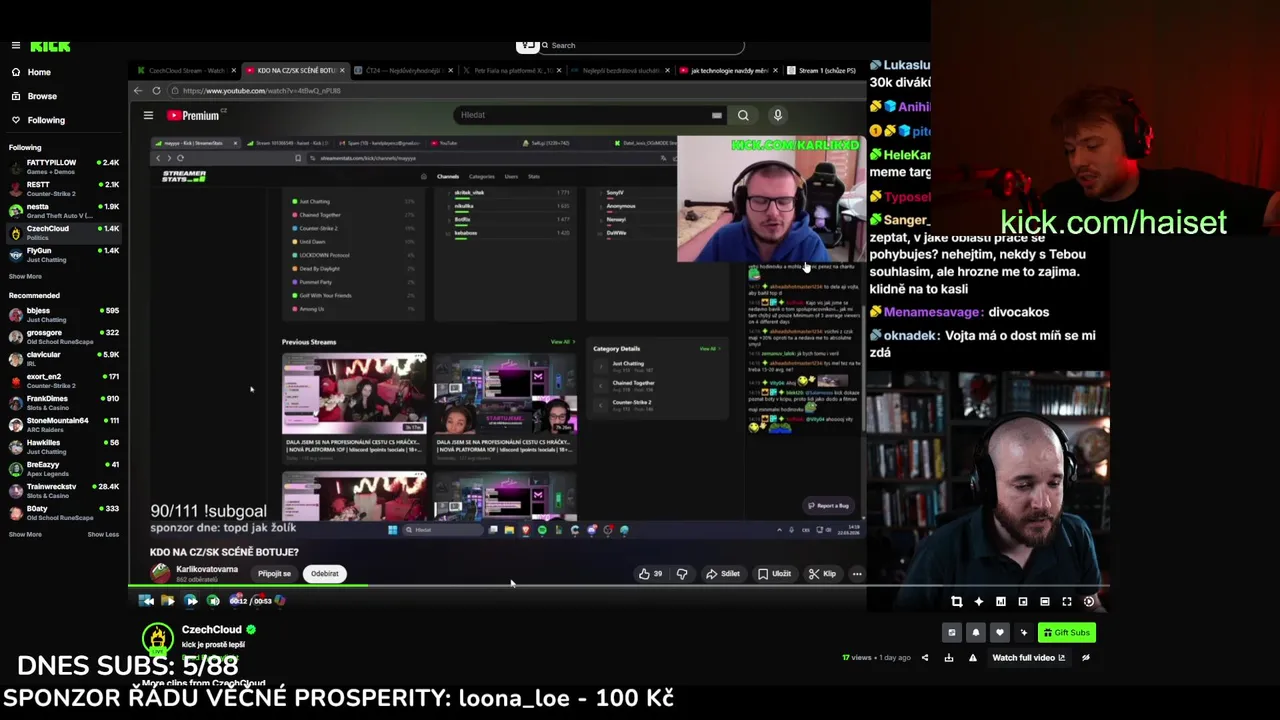Click YouTube Premium logo

195,115
